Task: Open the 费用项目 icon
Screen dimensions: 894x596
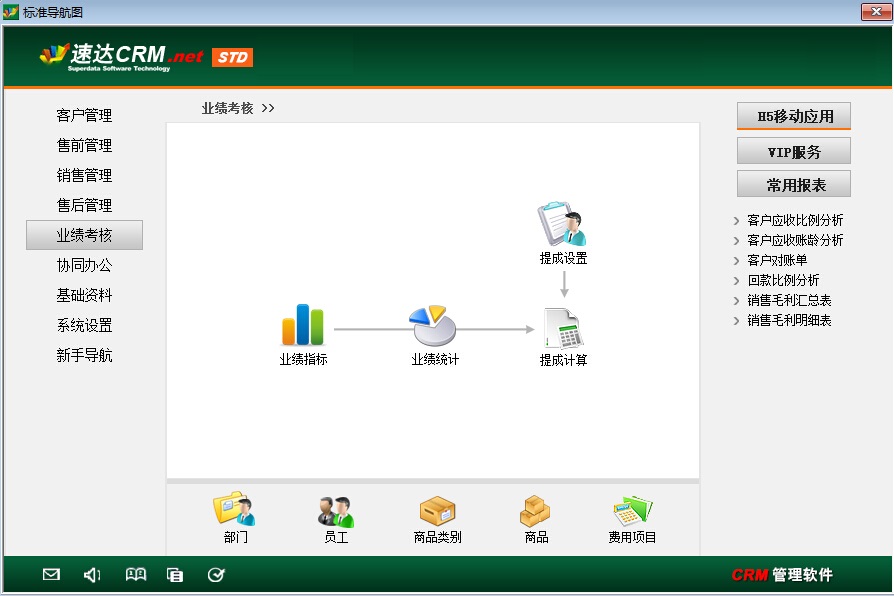Action: 632,510
